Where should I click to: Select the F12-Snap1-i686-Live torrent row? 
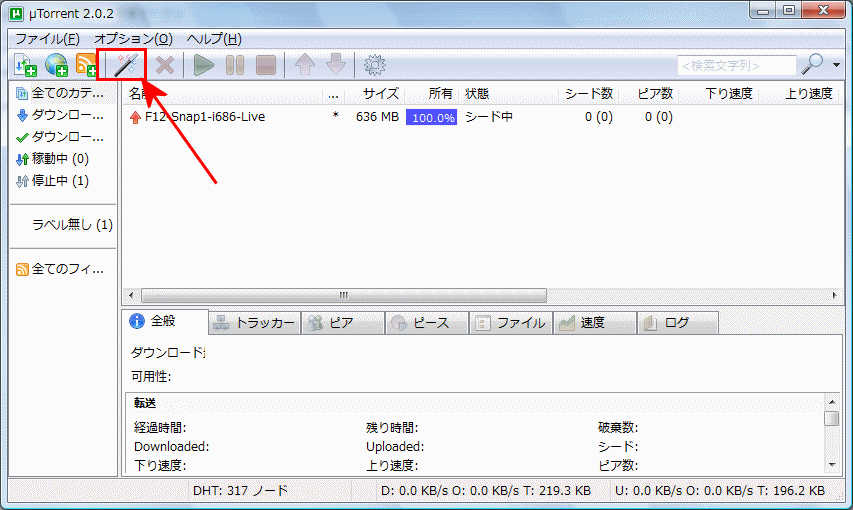click(483, 117)
